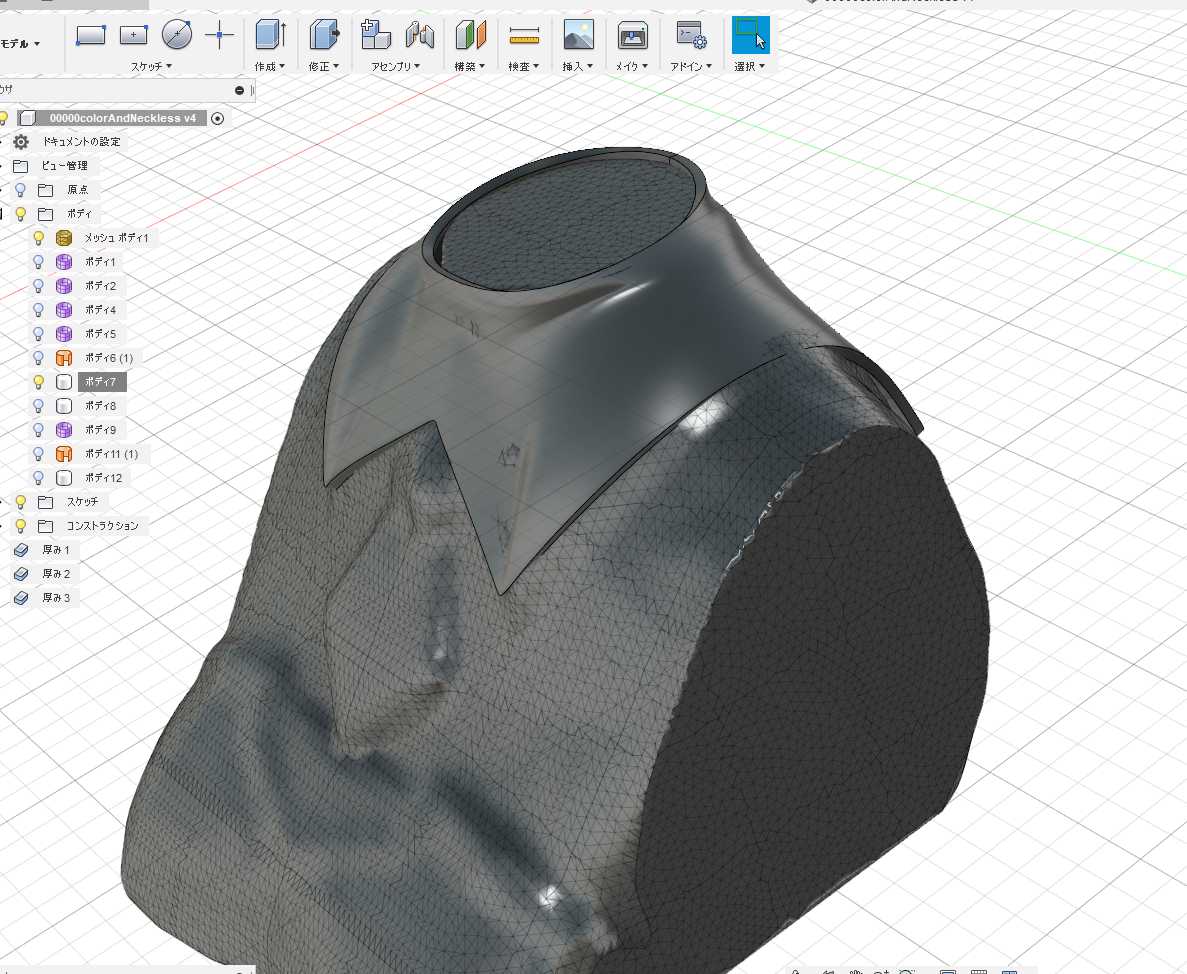Open the 修正 dropdown menu

point(323,67)
